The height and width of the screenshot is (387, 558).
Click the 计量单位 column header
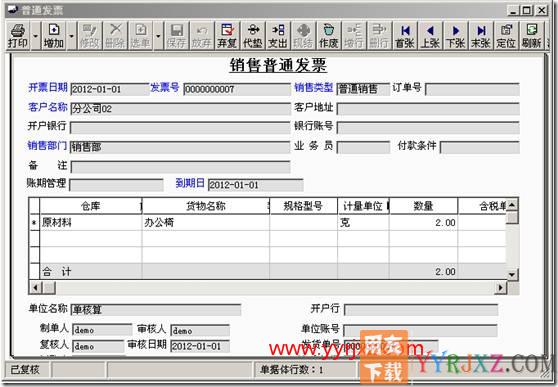[363, 206]
